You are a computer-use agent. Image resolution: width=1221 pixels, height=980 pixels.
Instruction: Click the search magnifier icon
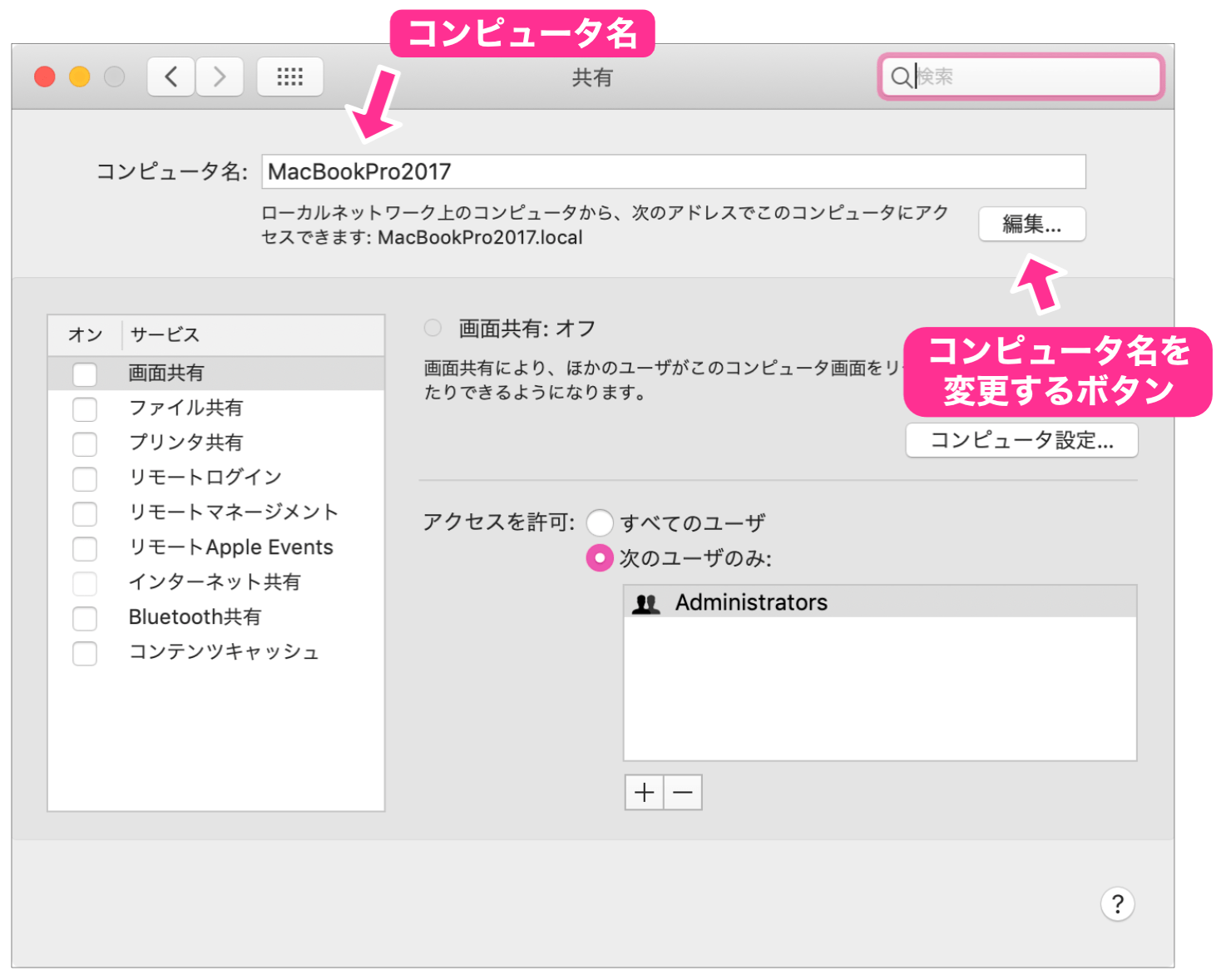point(902,77)
